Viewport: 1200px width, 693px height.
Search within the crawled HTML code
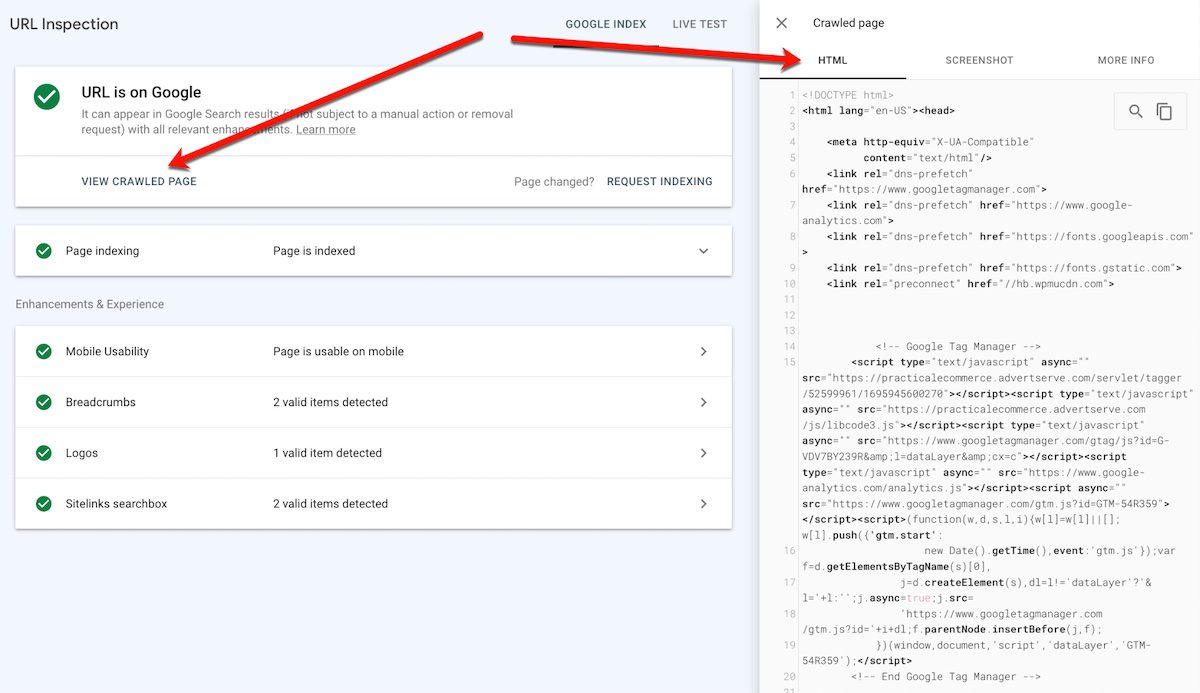(1136, 112)
